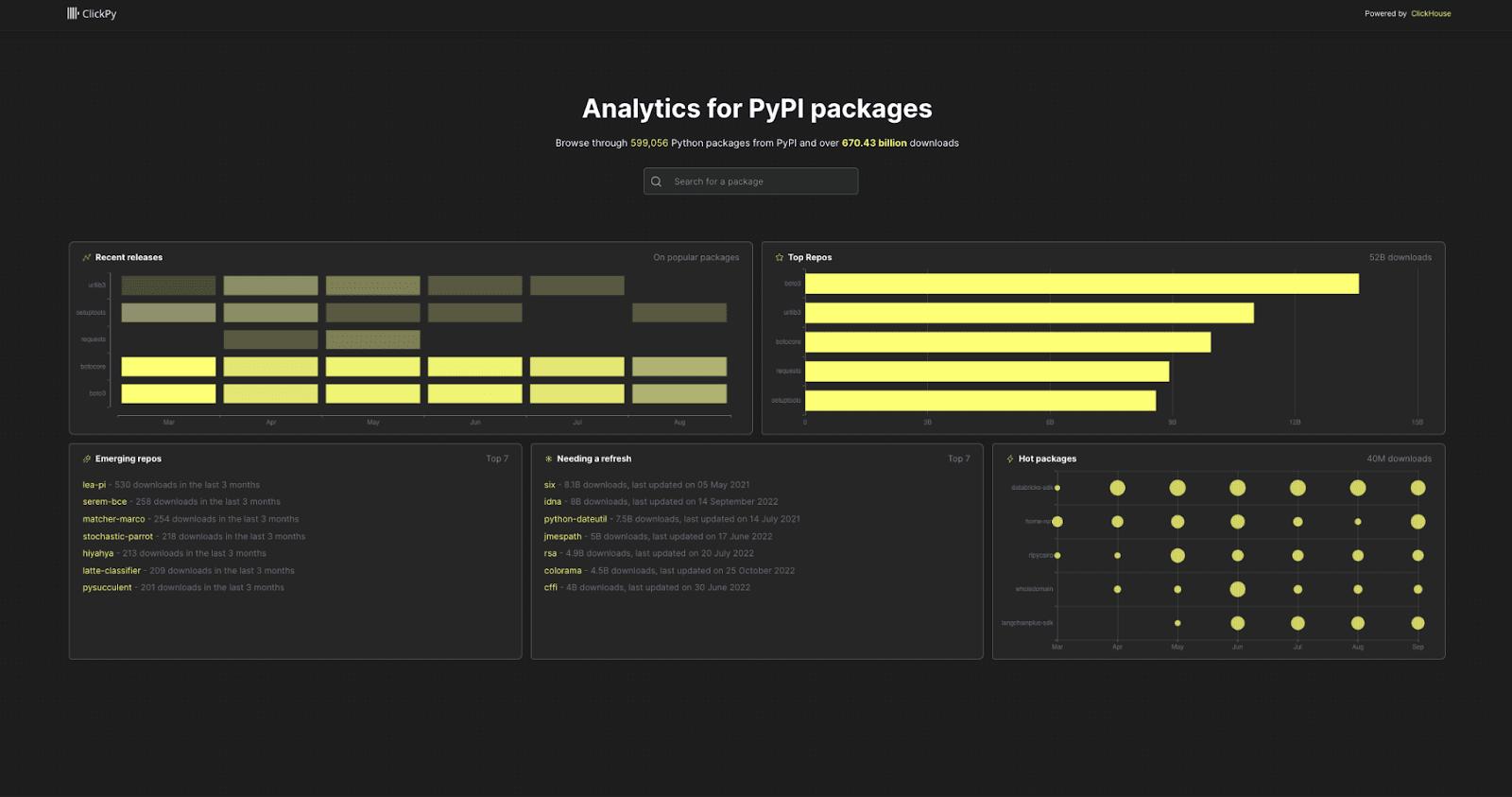Click the botocore bar in Top Repos
This screenshot has height=797, width=1512.
pyautogui.click(x=1007, y=342)
